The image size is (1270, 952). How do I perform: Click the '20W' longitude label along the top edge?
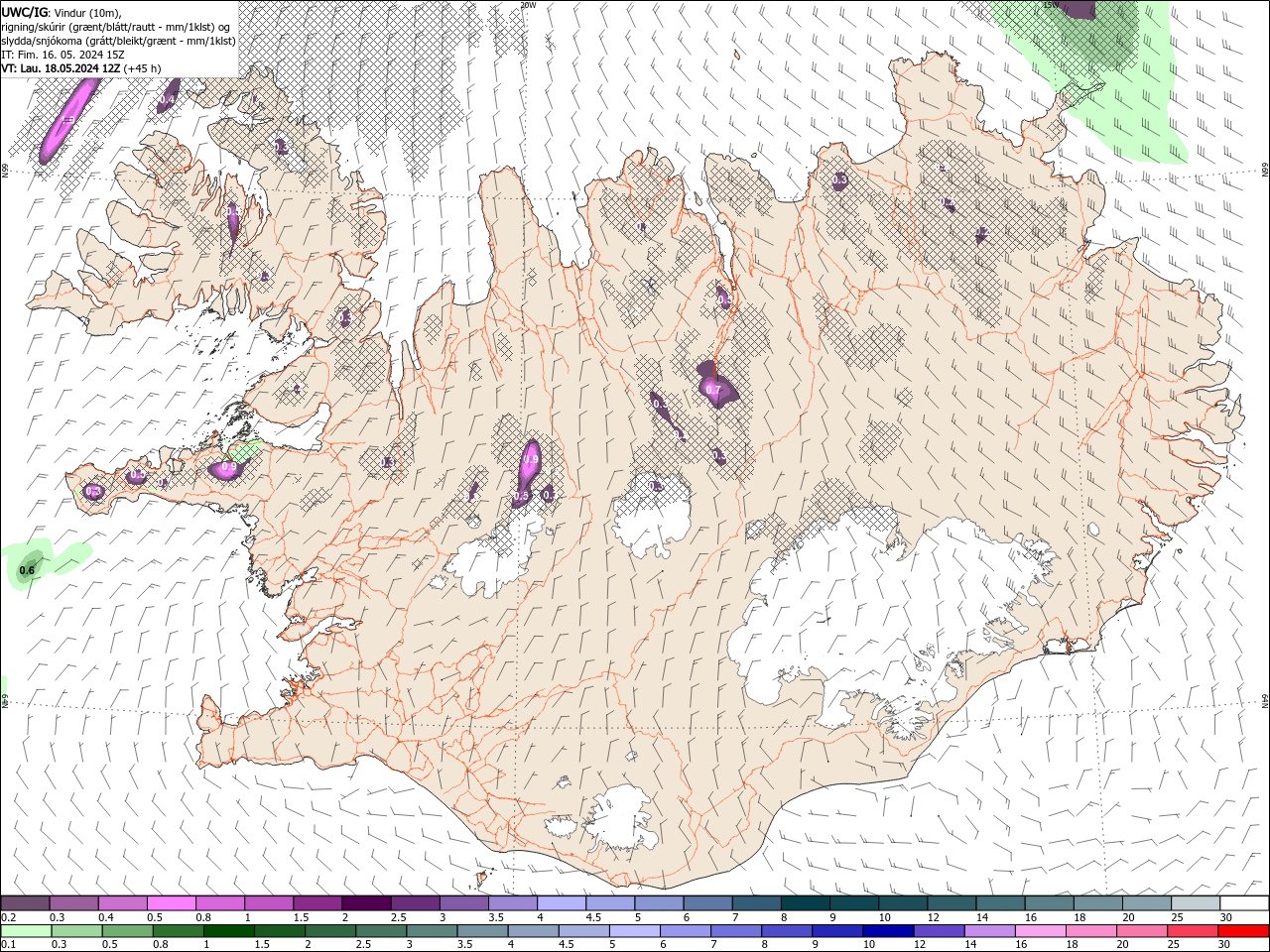pos(528,5)
